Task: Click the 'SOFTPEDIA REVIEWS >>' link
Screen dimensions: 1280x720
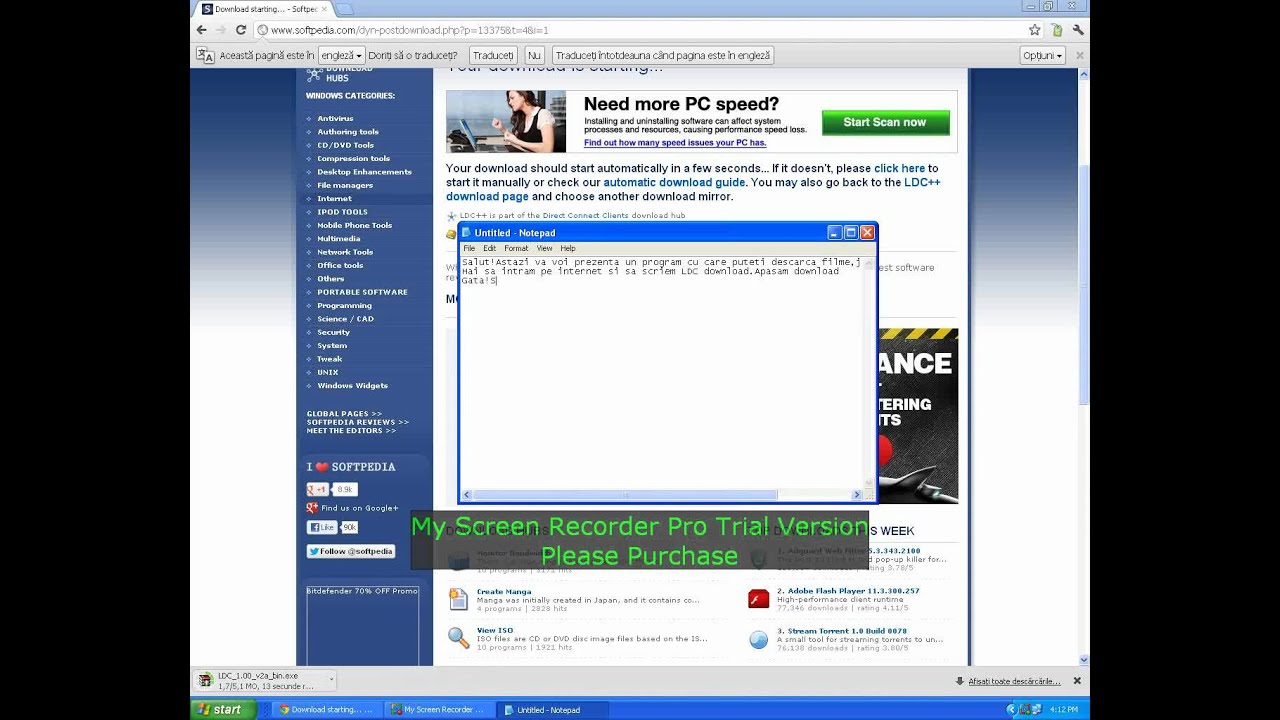Action: (x=357, y=422)
